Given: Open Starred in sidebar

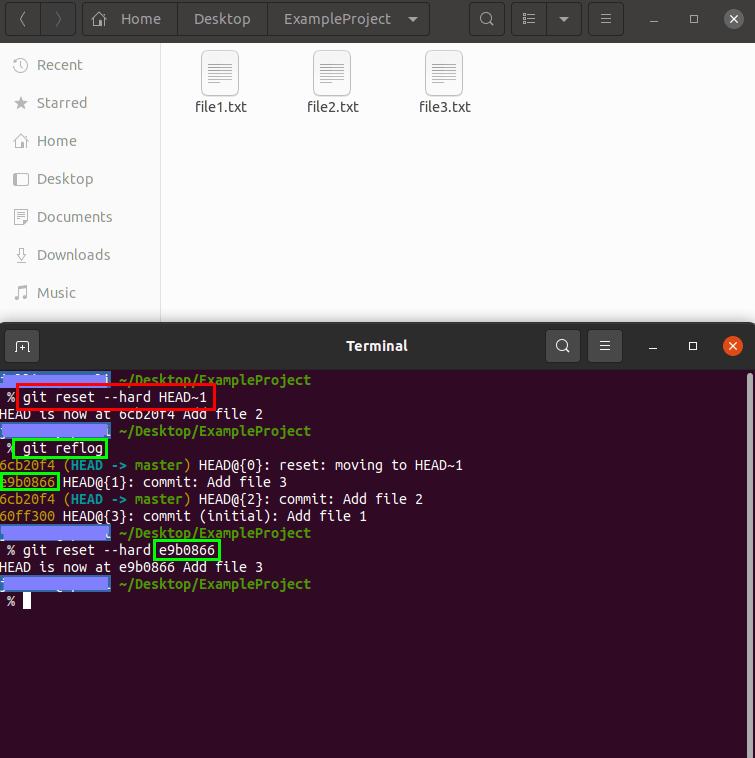Looking at the screenshot, I should click(80, 103).
